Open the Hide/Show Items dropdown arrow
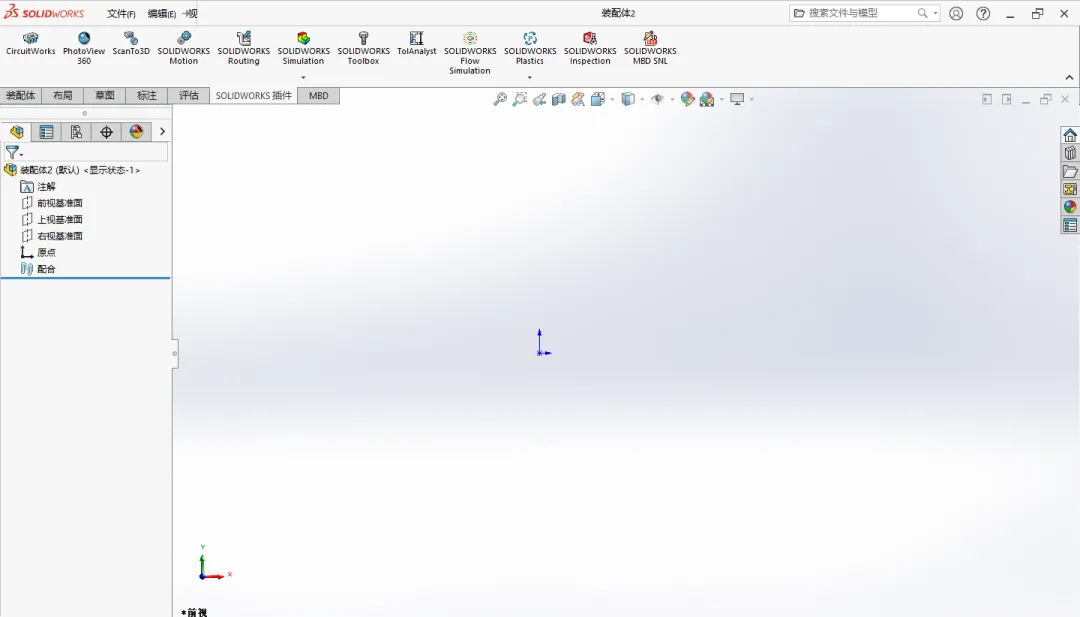The height and width of the screenshot is (617, 1080). click(672, 100)
